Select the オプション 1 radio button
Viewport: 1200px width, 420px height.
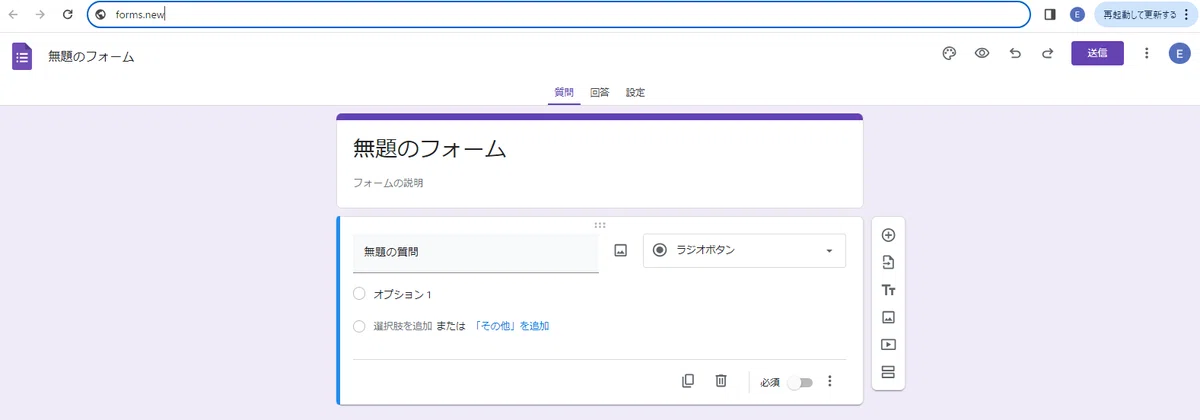point(359,294)
